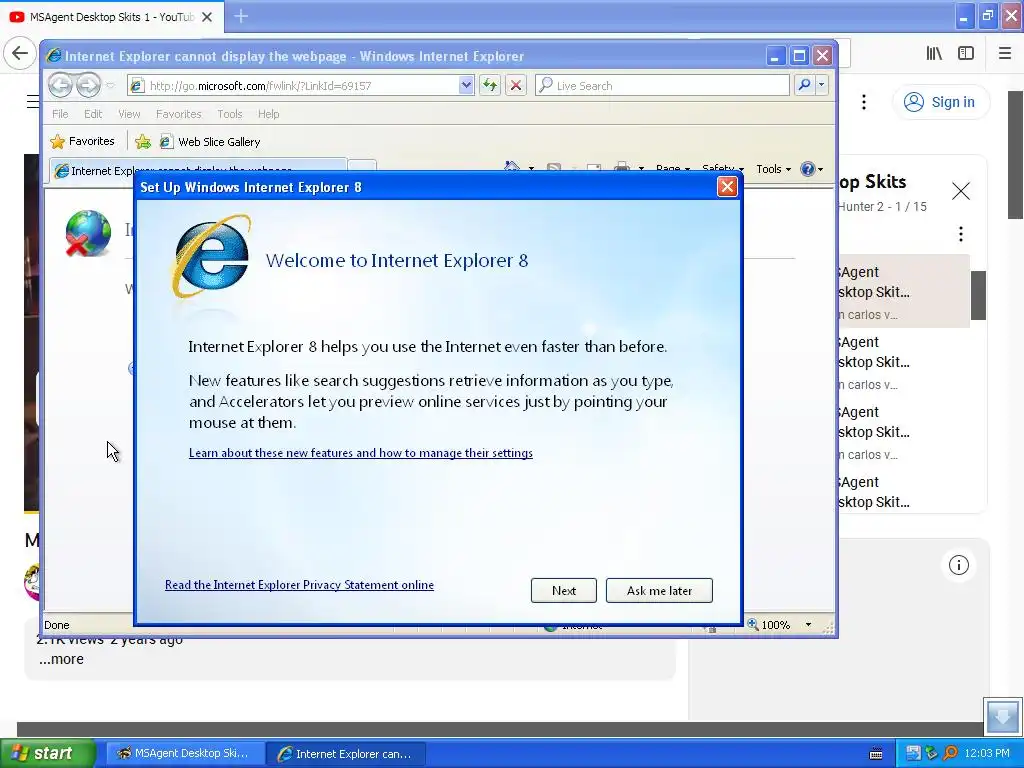Image resolution: width=1024 pixels, height=768 pixels.
Task: Switch to MSAgent Desktop Skits taskbar item
Action: click(185, 753)
